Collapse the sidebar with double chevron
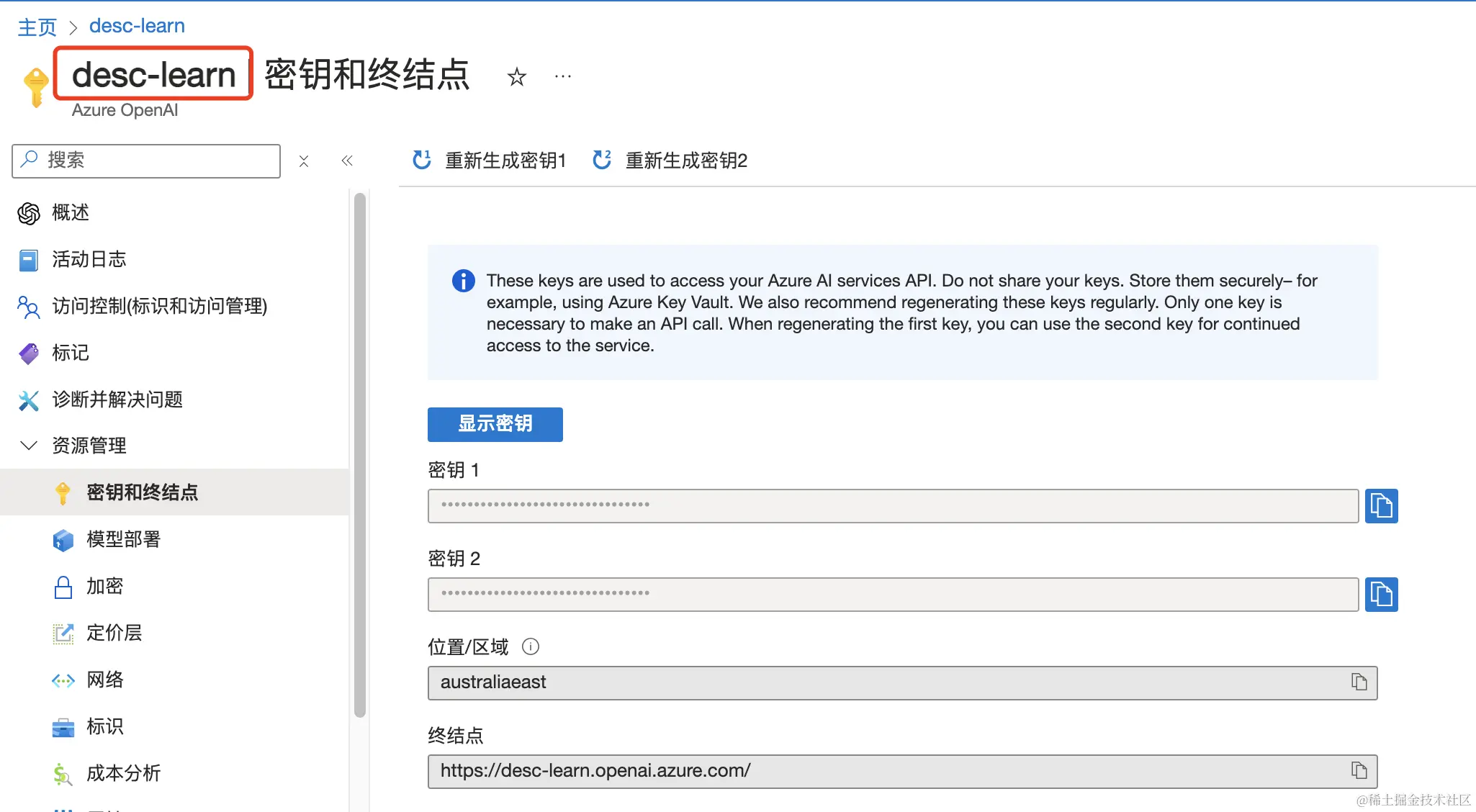 click(x=347, y=161)
